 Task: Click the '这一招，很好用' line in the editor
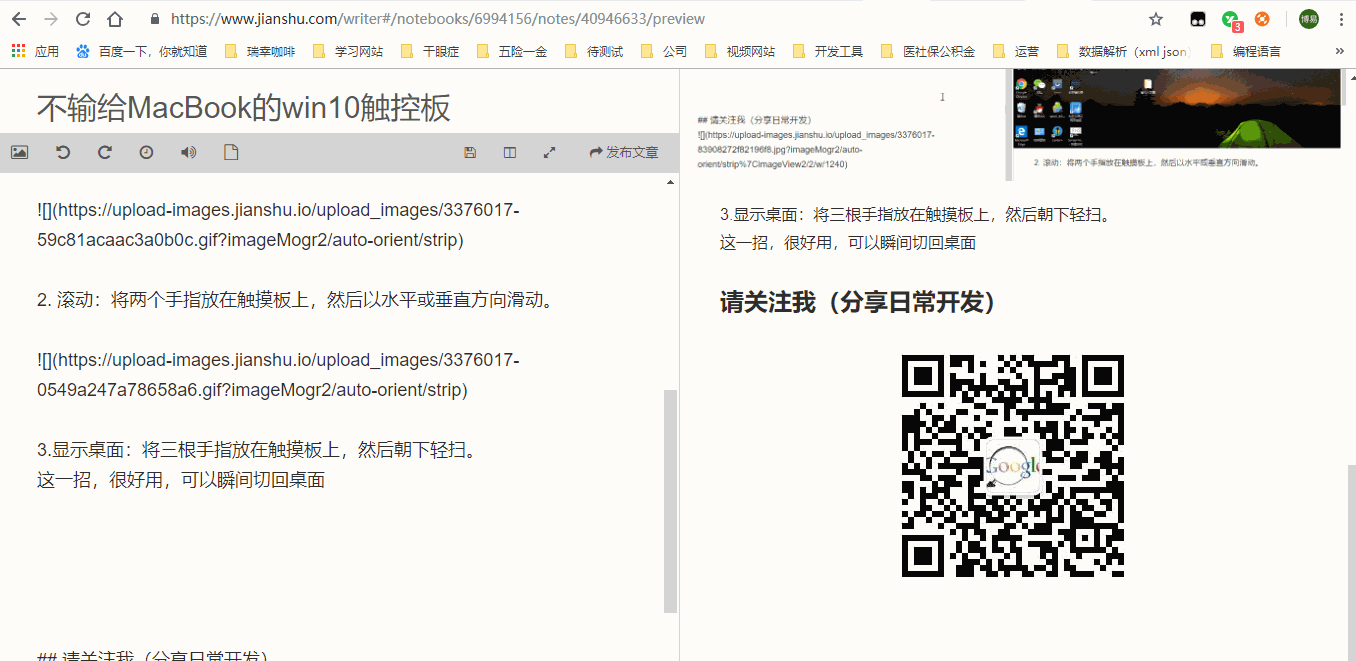point(181,479)
